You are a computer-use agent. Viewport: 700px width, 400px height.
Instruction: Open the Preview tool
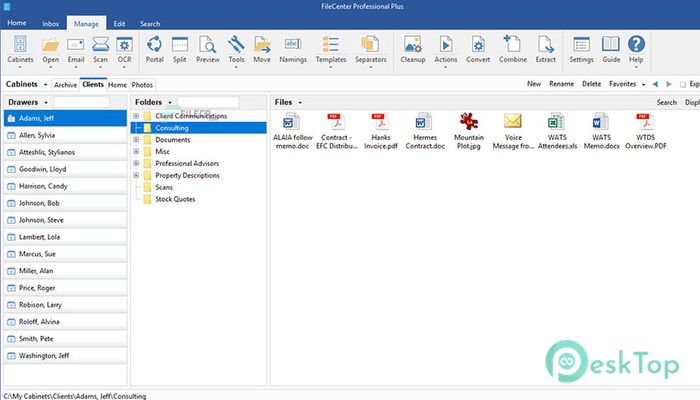click(x=208, y=50)
